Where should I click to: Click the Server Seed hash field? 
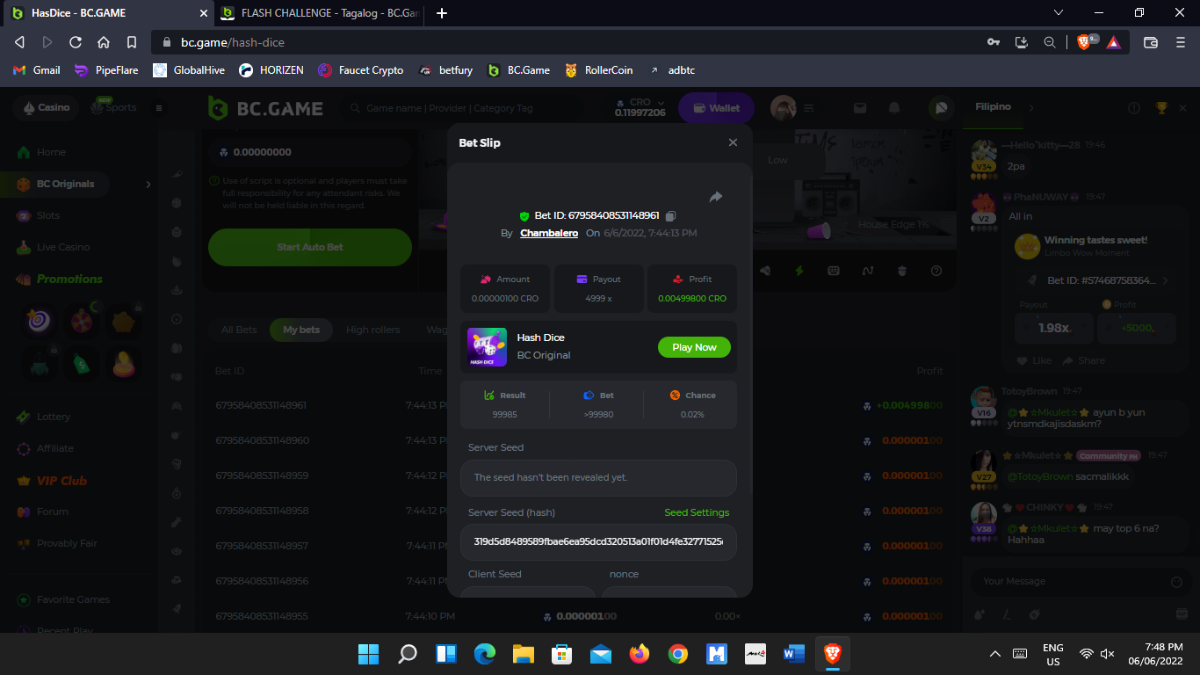pyautogui.click(x=598, y=542)
